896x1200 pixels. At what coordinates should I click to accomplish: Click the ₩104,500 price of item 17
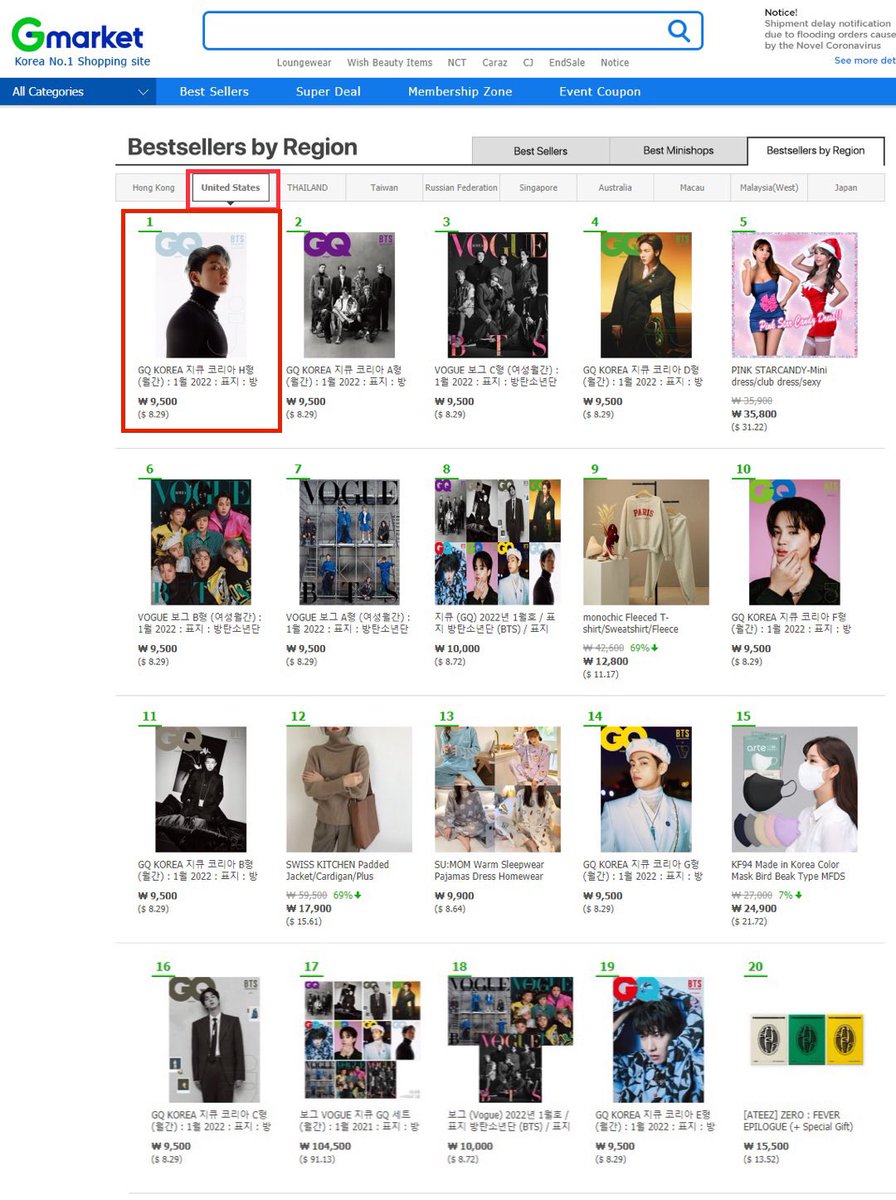[x=325, y=1146]
